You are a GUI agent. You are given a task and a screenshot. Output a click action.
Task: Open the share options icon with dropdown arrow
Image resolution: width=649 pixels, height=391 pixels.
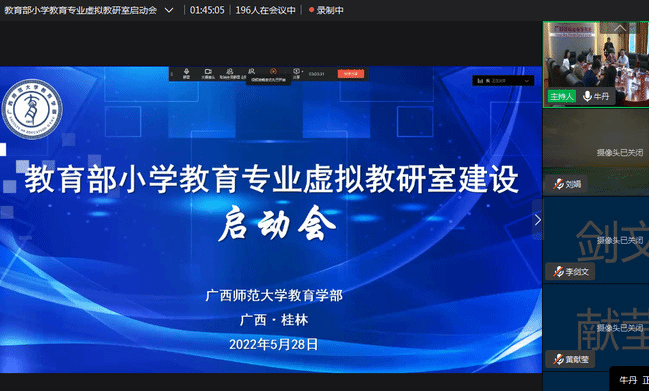(x=297, y=72)
